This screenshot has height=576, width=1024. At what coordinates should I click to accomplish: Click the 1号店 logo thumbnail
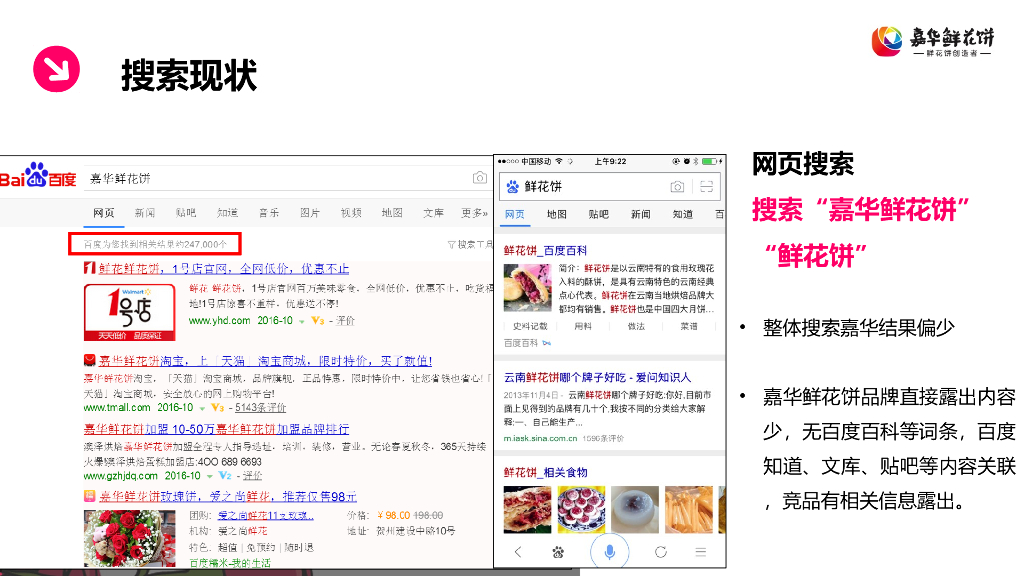[129, 312]
